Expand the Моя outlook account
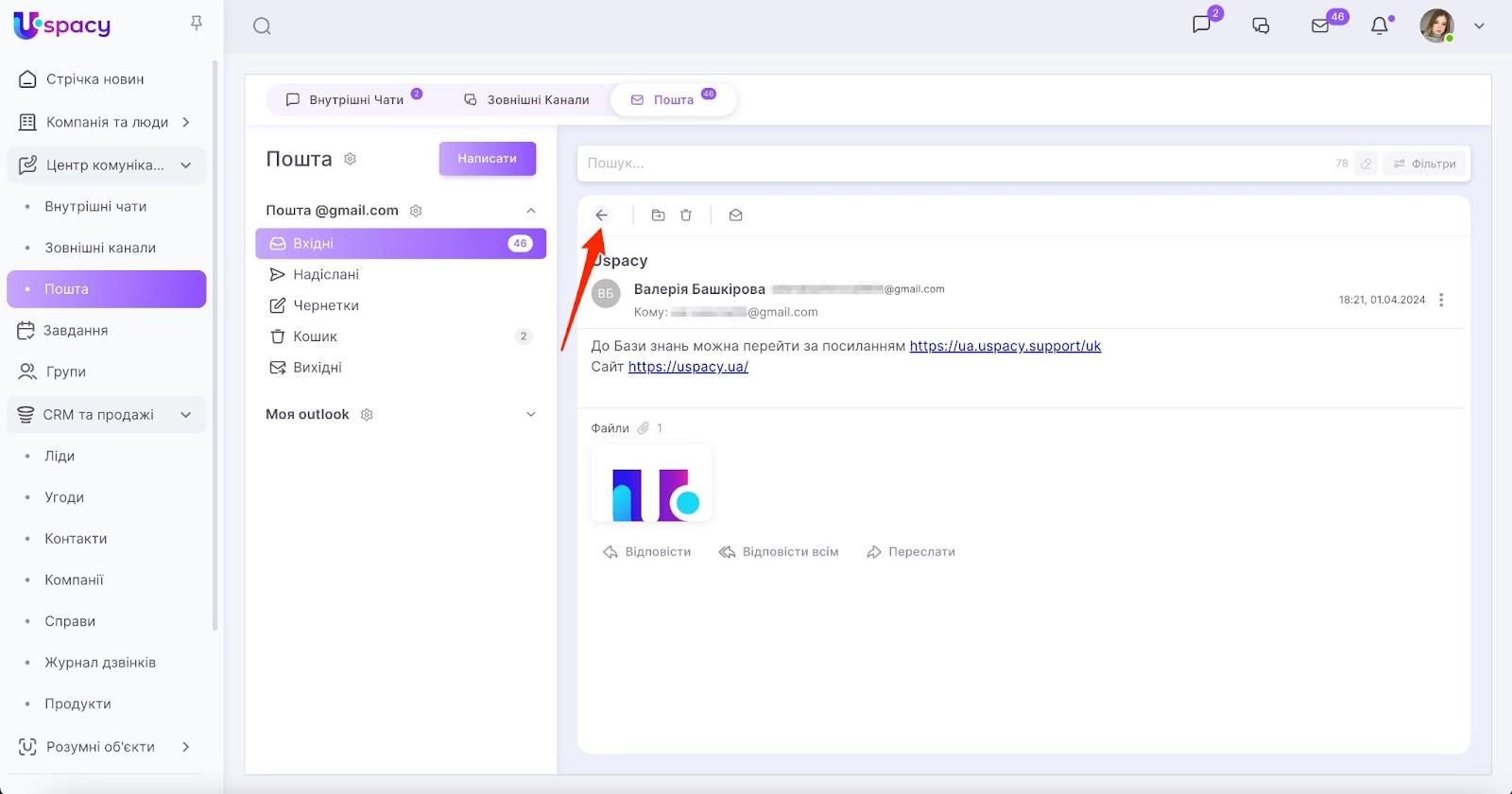This screenshot has width=1512, height=794. 531,415
